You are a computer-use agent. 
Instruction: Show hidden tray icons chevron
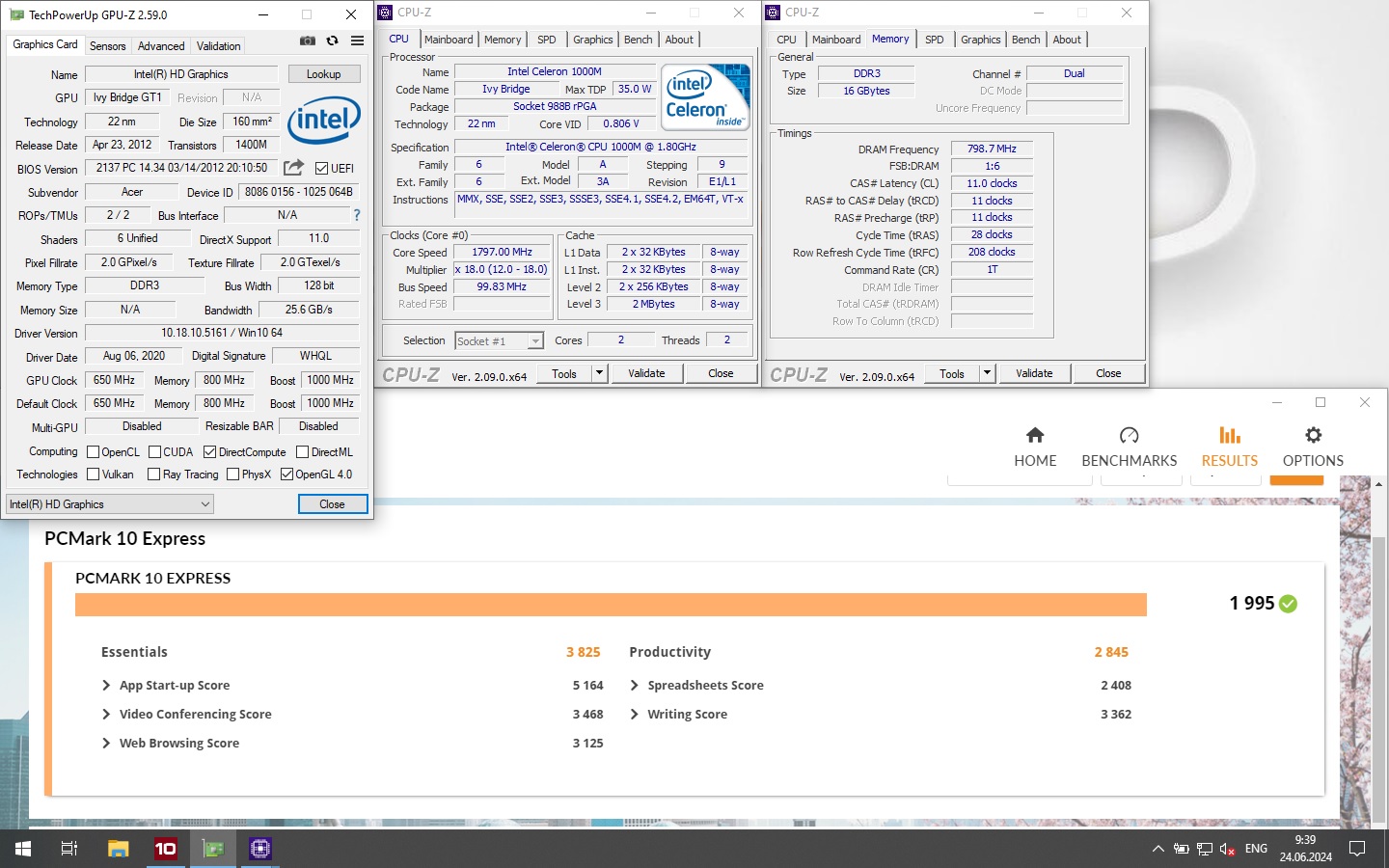[x=1157, y=849]
